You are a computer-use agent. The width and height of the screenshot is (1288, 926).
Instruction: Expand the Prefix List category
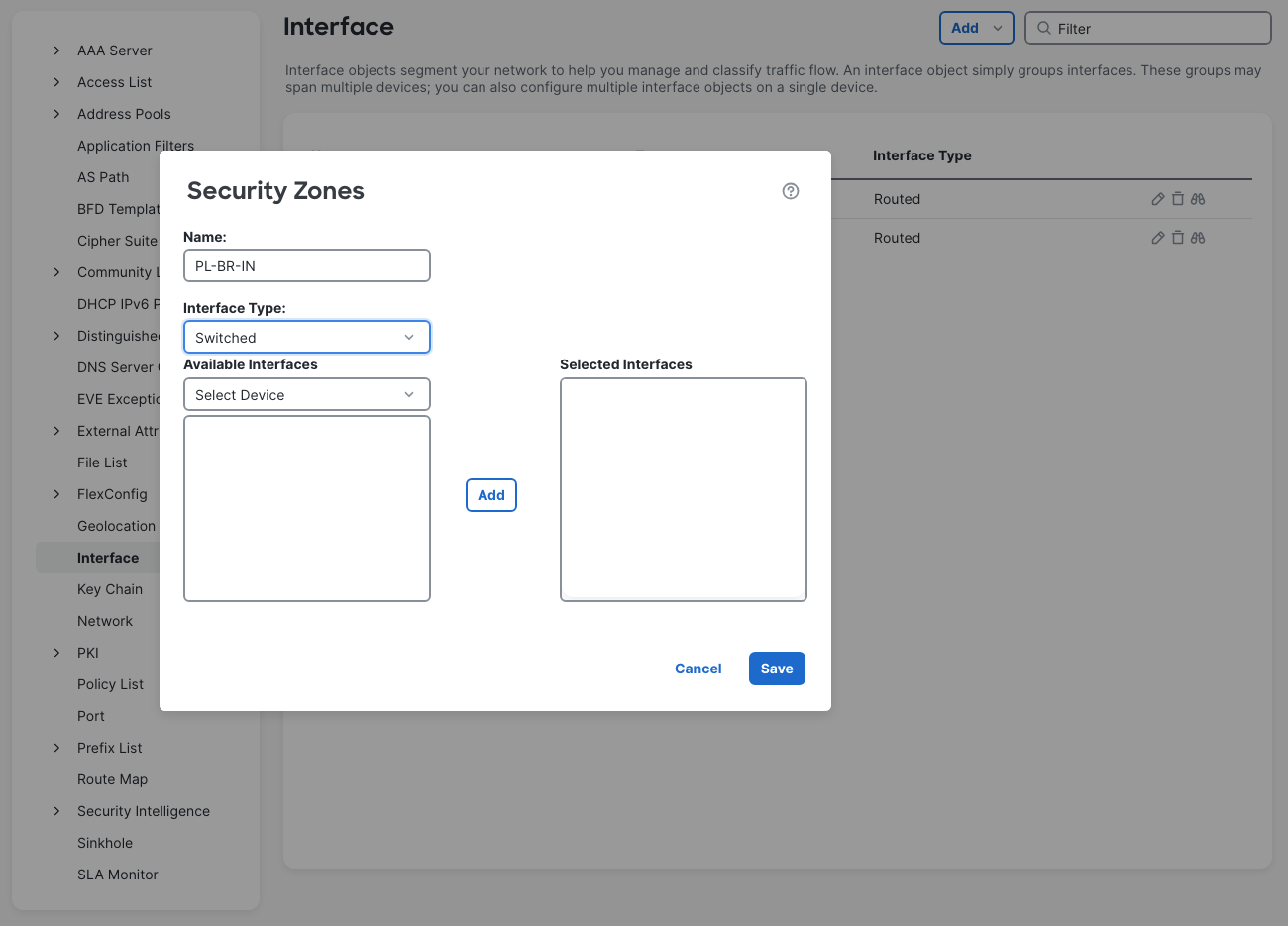(56, 748)
